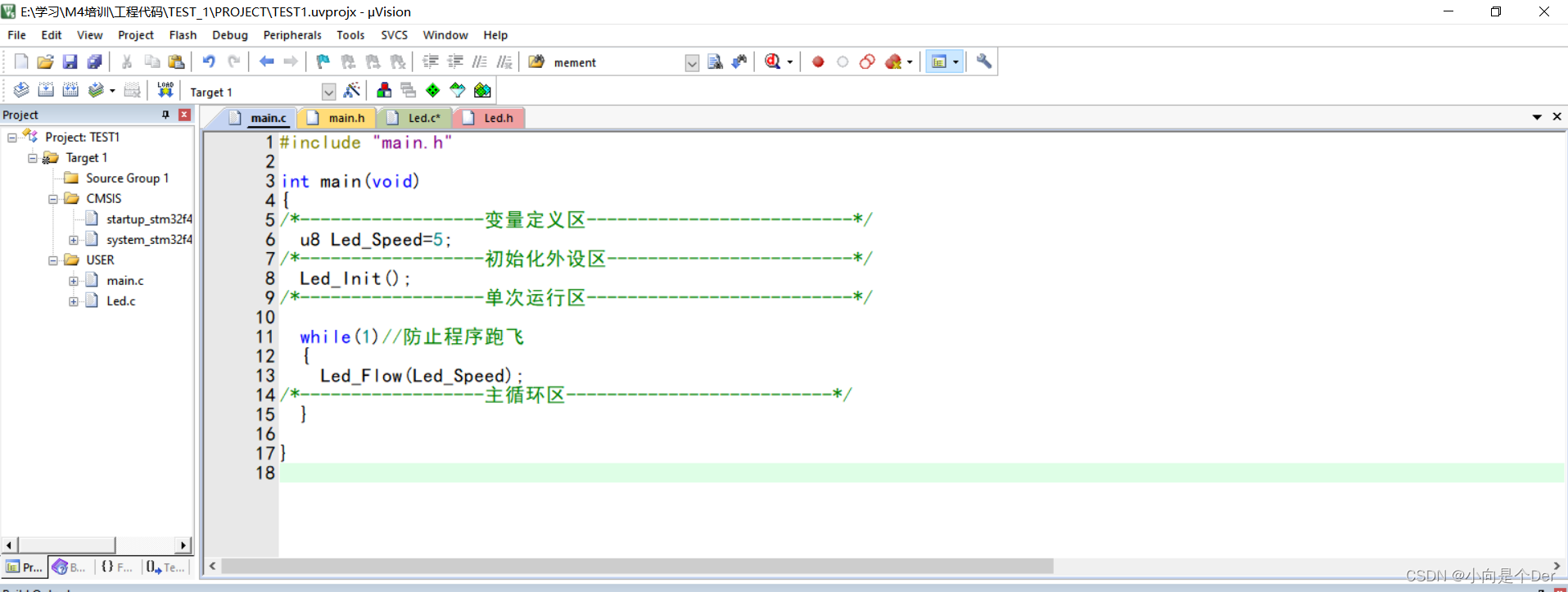The image size is (1568, 592).
Task: Switch to the Functions tab in the bottom panel
Action: pos(116,567)
